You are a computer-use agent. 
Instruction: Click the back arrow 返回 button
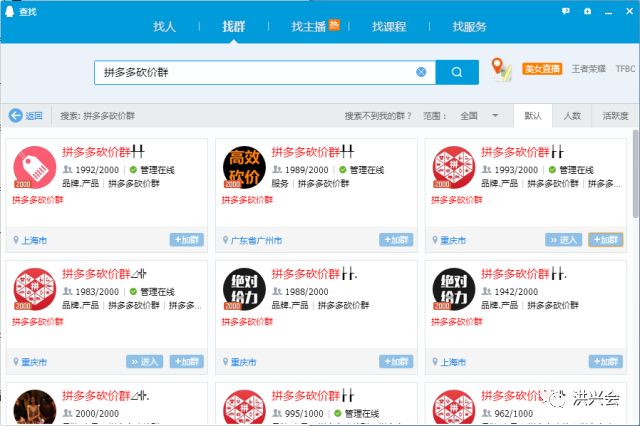26,116
